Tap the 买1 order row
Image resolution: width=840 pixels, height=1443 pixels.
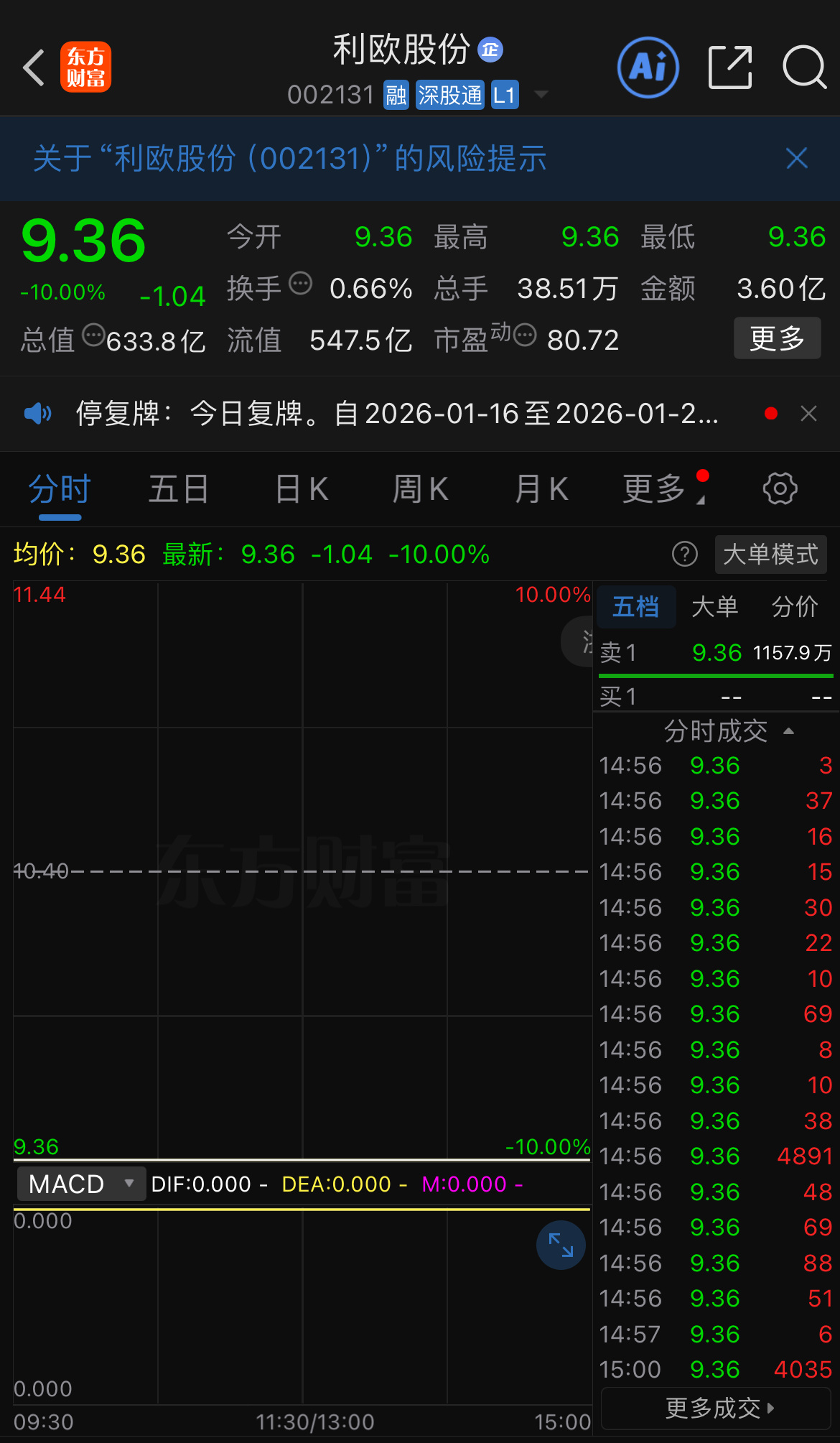(x=716, y=697)
